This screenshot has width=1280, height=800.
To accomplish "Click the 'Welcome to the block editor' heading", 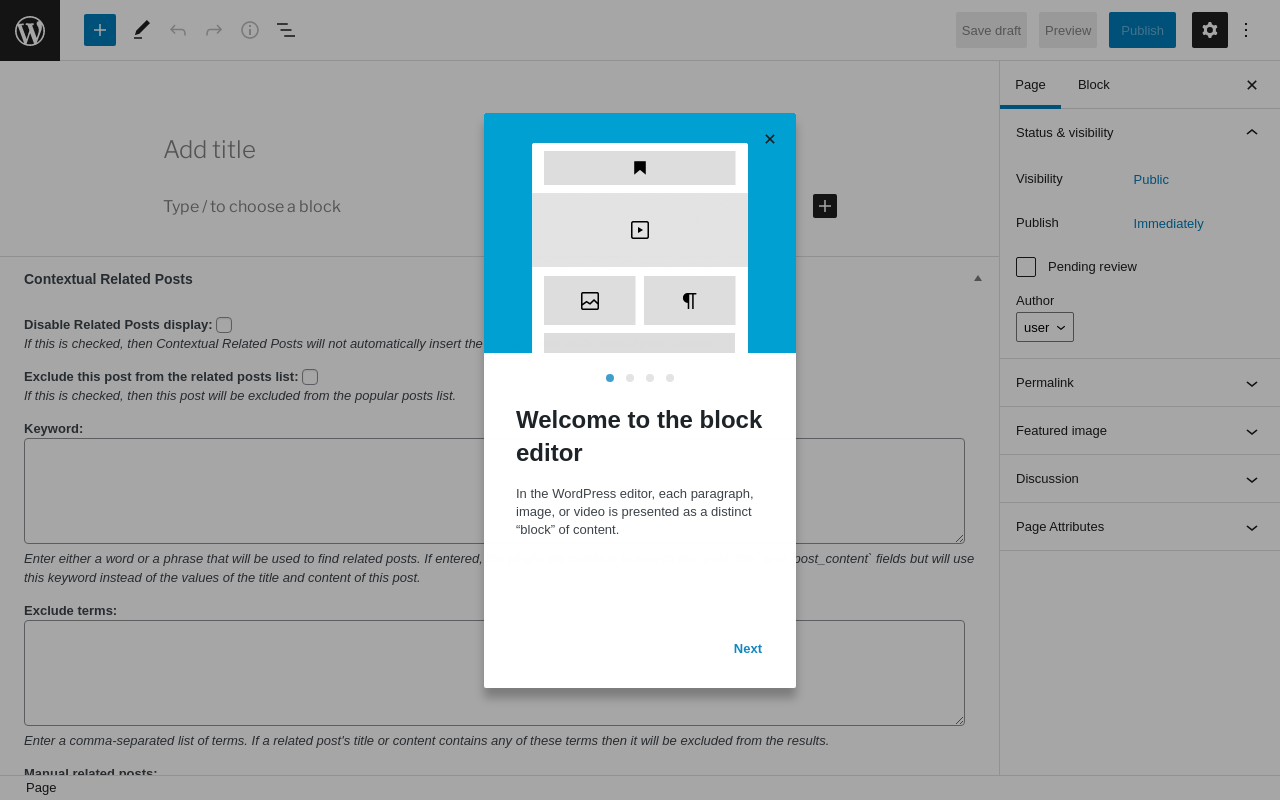I will pyautogui.click(x=640, y=436).
